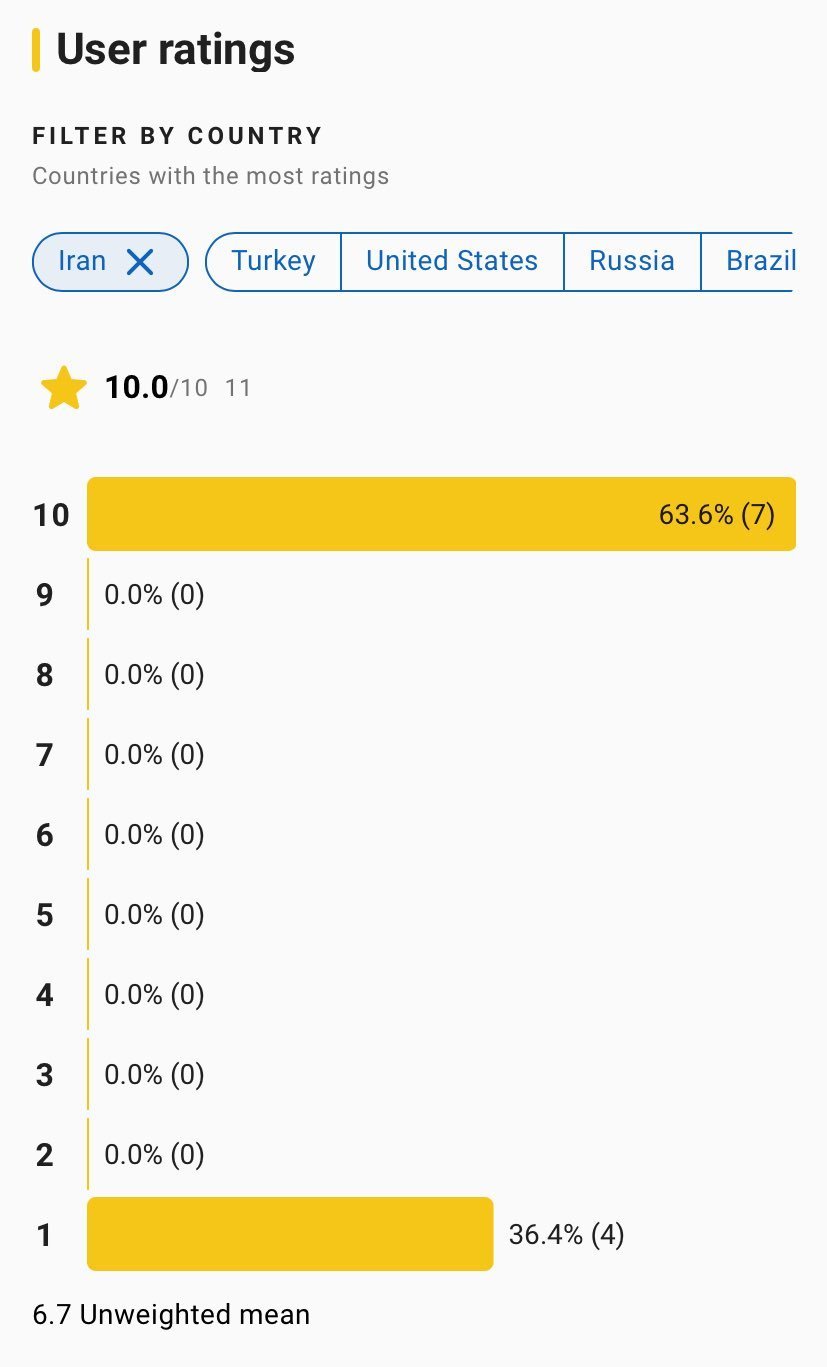Filter ratings by Russia
This screenshot has width=827, height=1367.
coord(632,261)
